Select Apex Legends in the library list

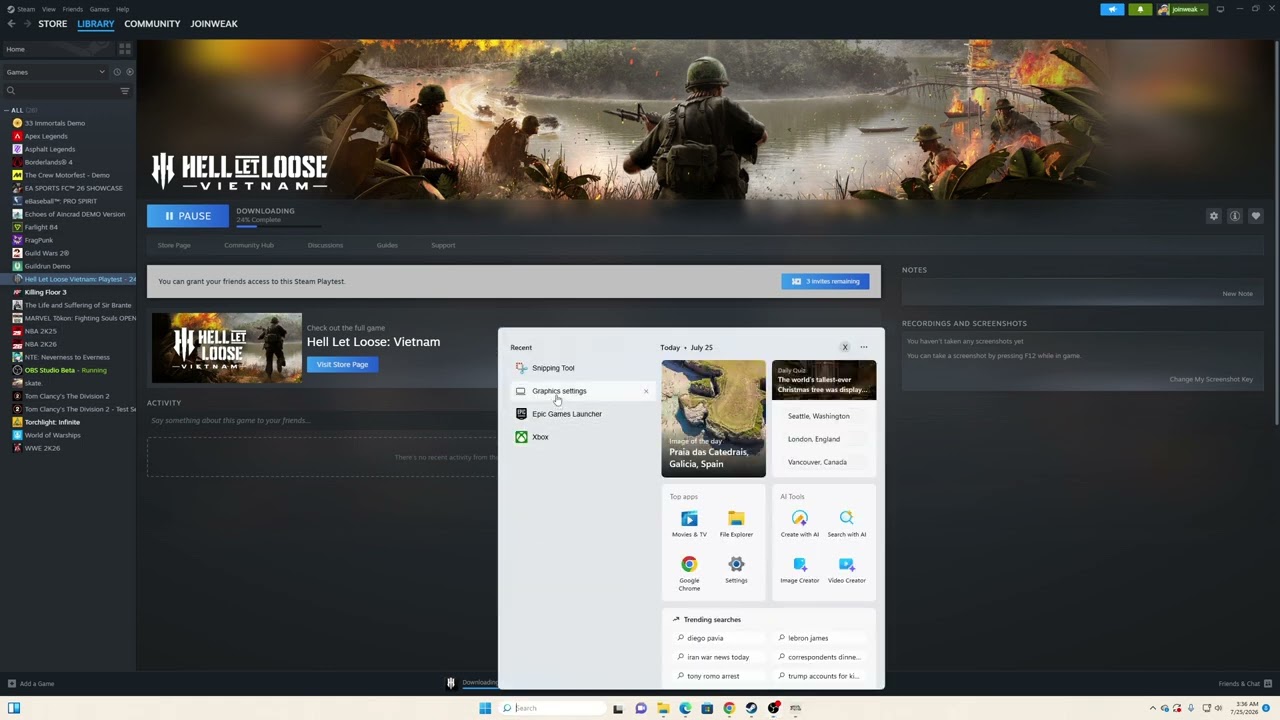tap(46, 136)
